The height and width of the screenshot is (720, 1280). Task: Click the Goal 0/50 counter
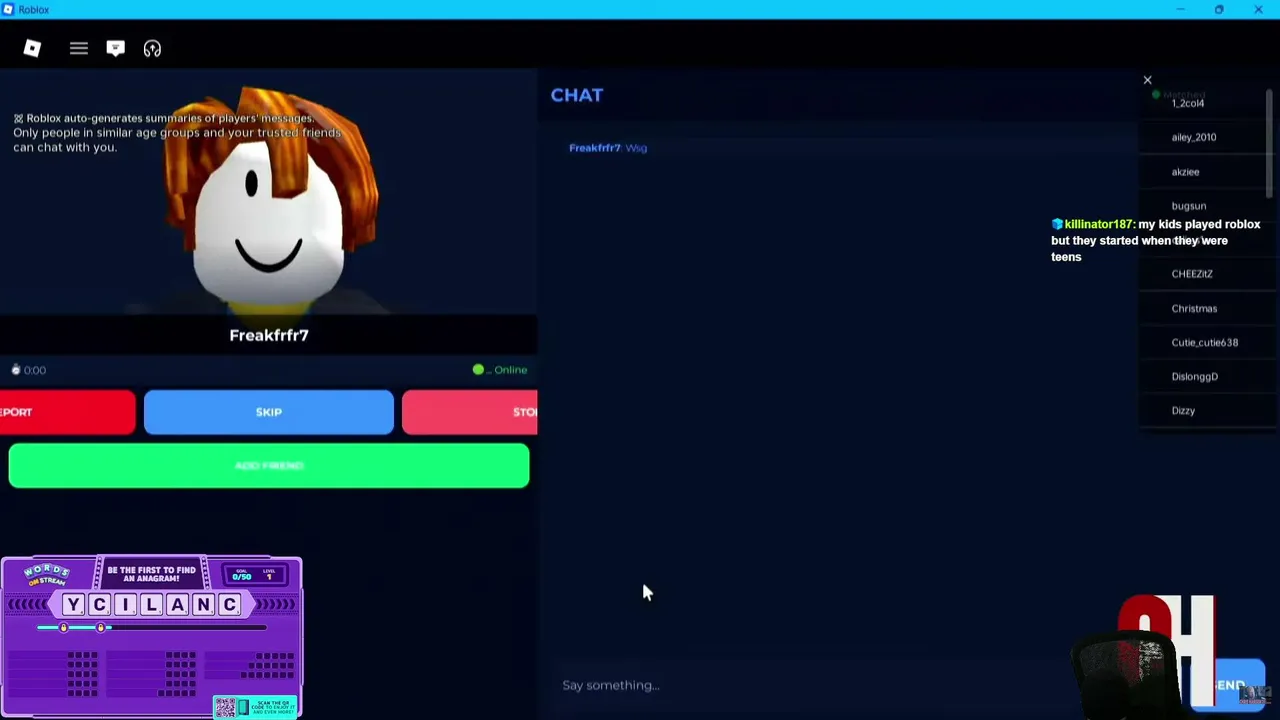(x=241, y=574)
